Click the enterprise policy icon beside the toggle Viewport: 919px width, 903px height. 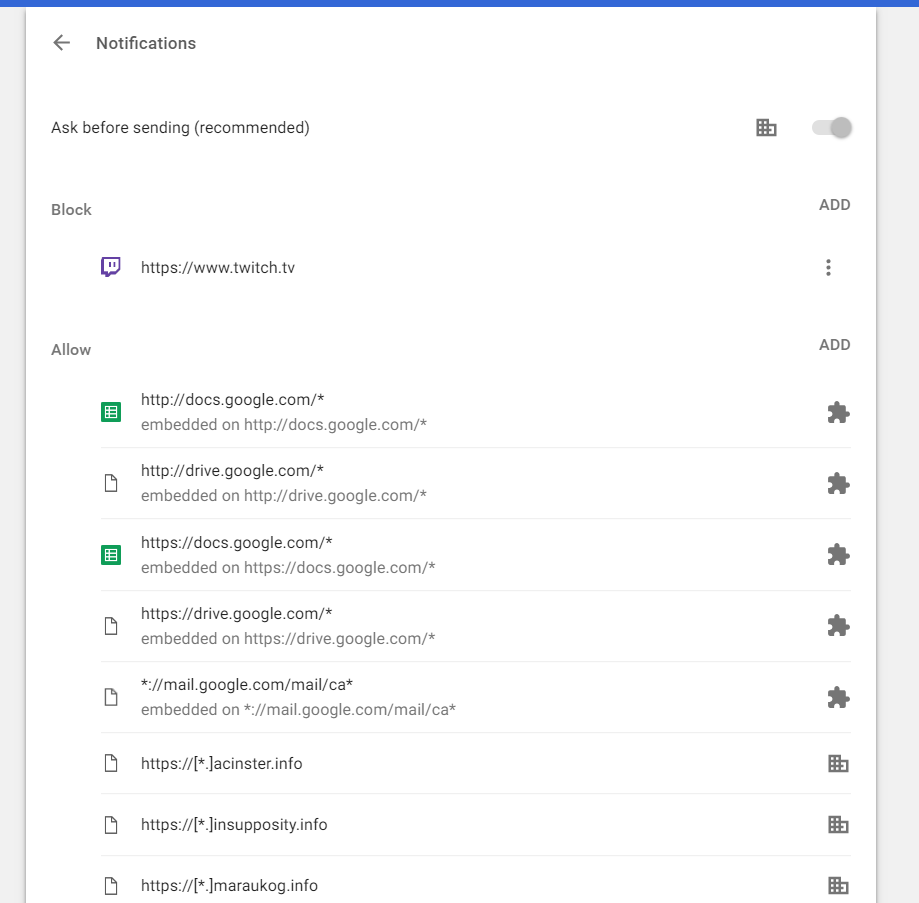point(766,128)
